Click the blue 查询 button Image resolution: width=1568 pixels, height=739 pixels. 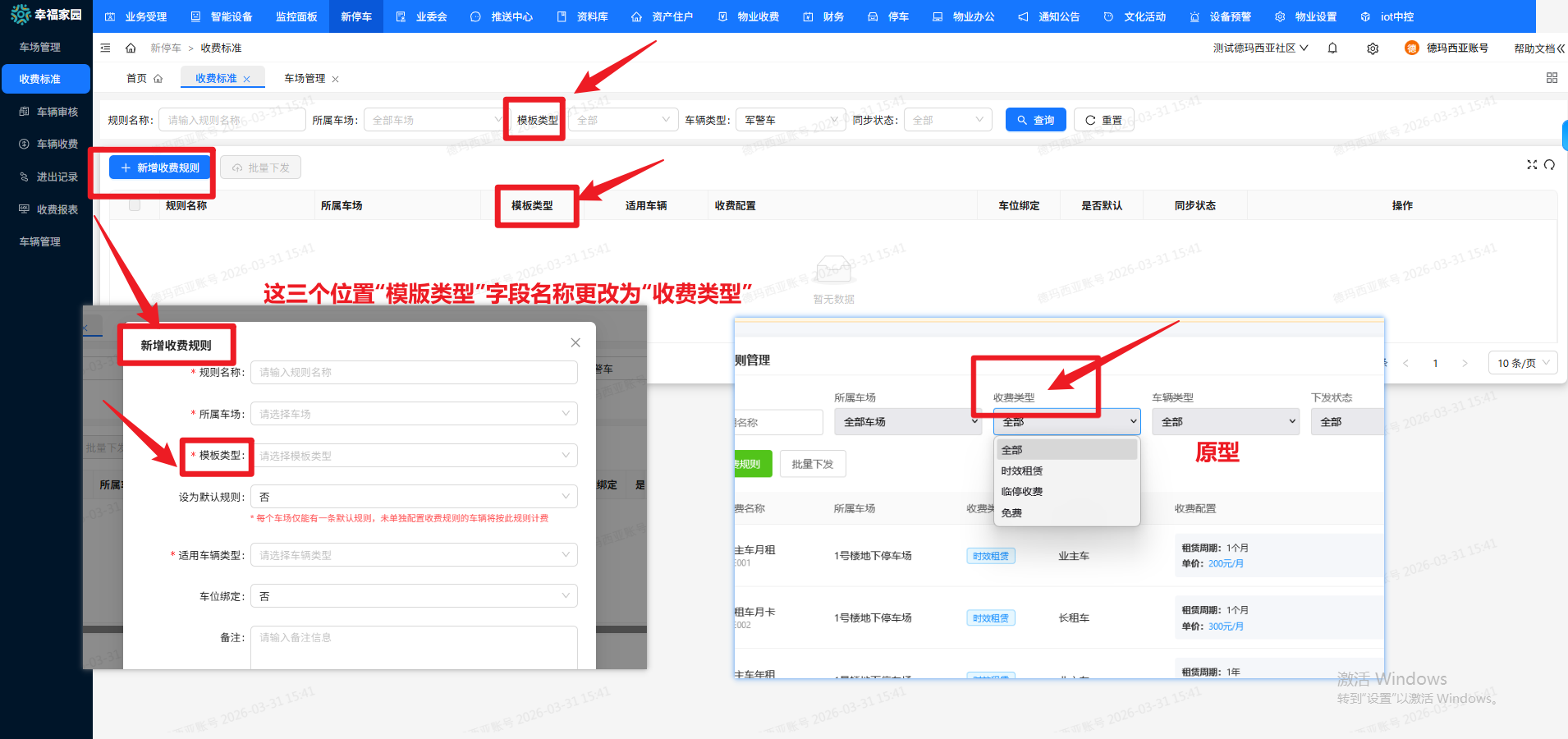[1035, 120]
